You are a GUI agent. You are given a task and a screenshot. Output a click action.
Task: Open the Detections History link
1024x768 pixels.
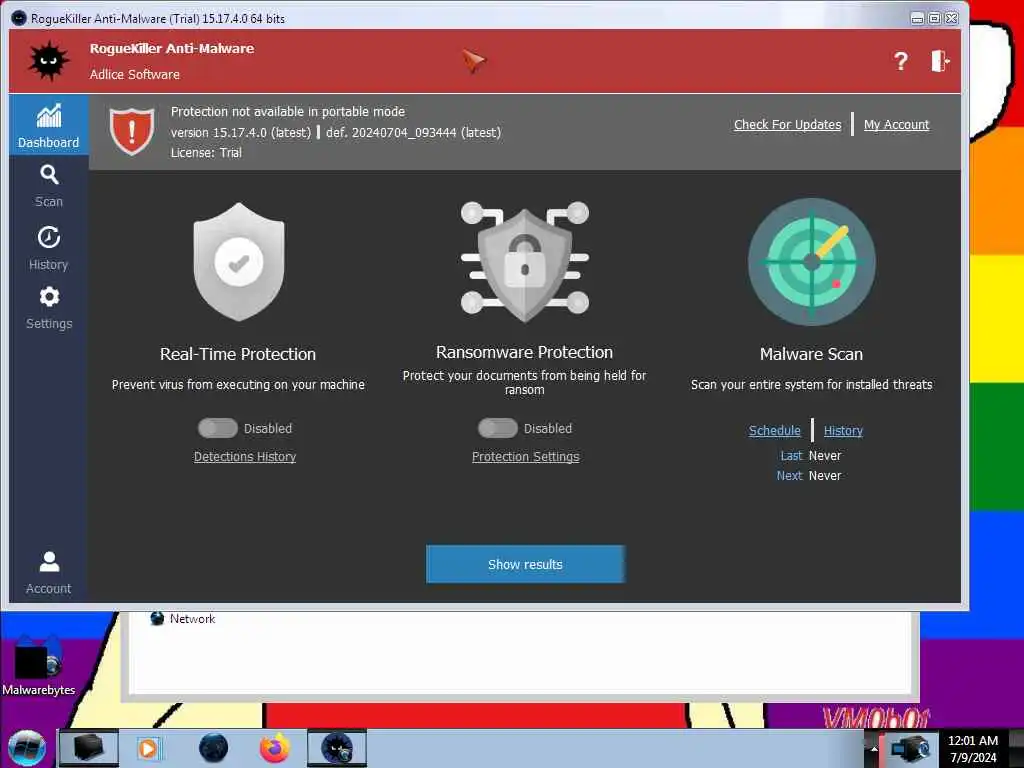245,456
